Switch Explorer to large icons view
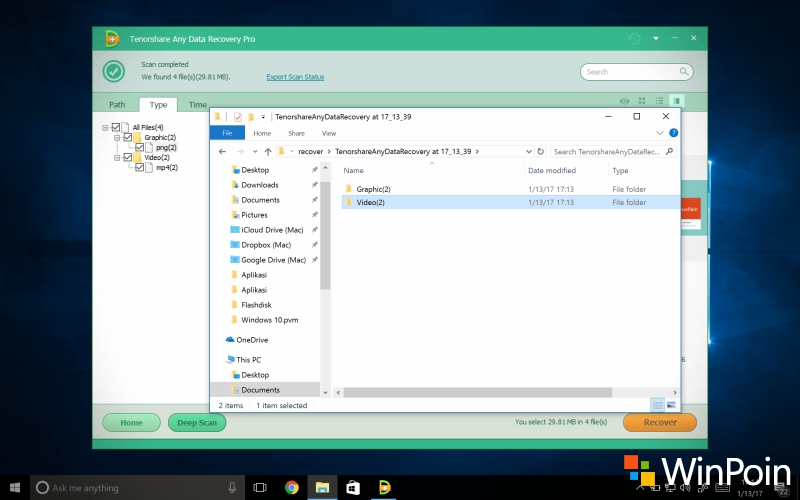Image resolution: width=800 pixels, height=500 pixels. (x=671, y=405)
